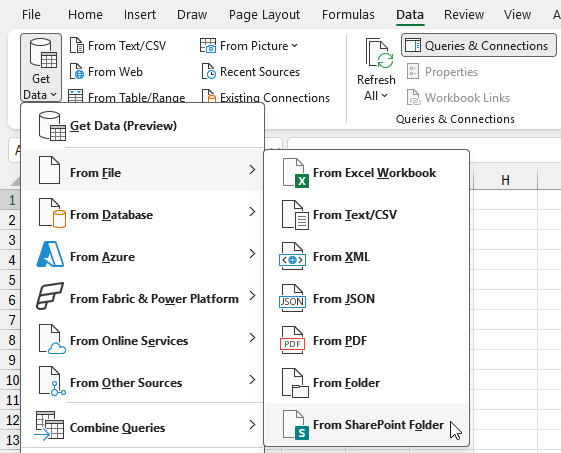Switch to the Page Layout tab
This screenshot has width=561, height=453.
coord(264,15)
